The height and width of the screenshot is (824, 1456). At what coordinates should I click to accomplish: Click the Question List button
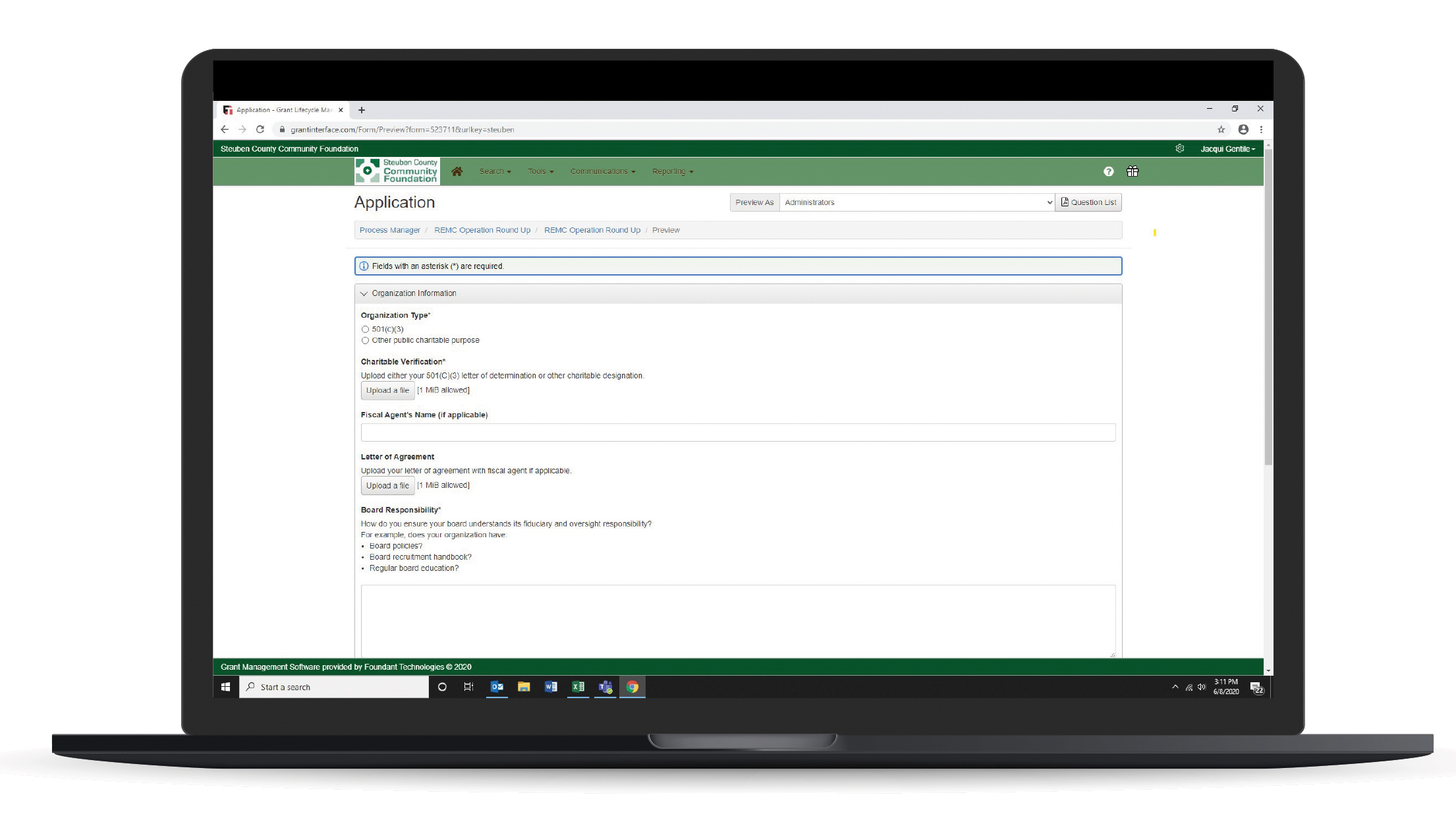[1088, 202]
